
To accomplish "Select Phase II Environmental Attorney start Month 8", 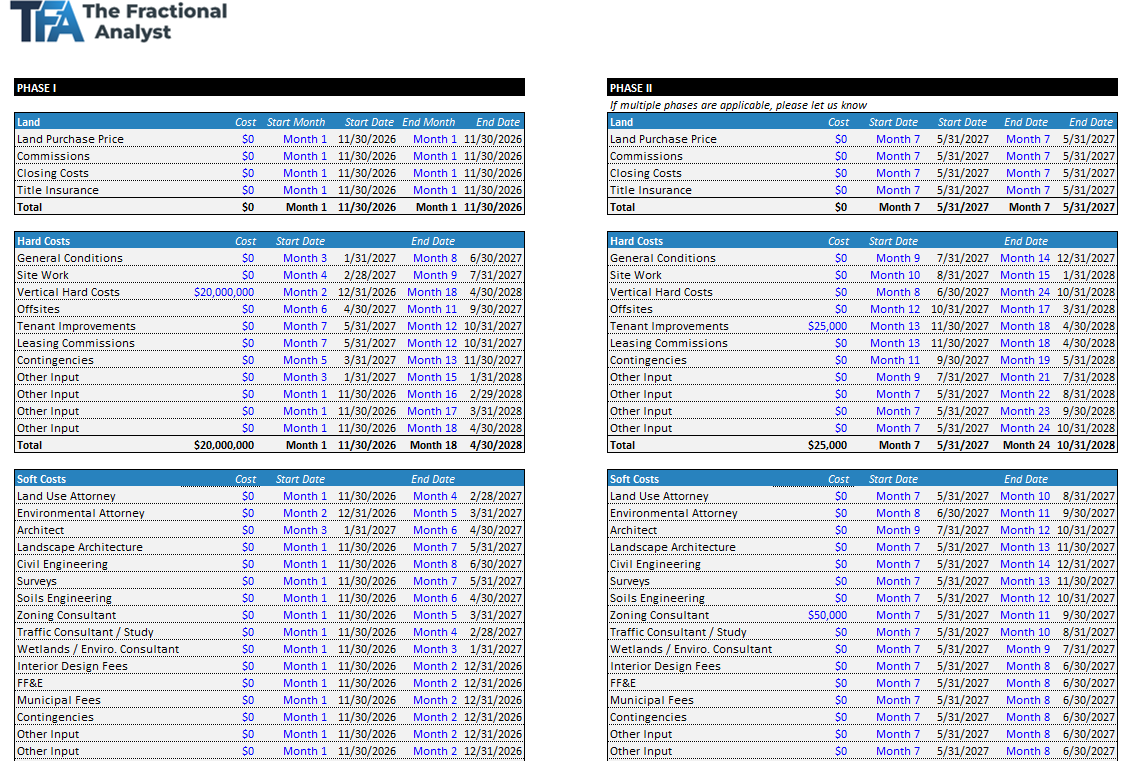I will (x=898, y=514).
